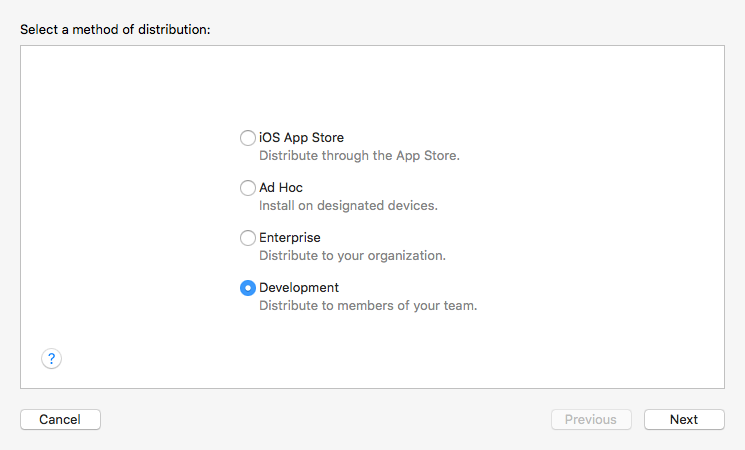Click 'Install on designated devices.' description
The image size is (745, 450).
(x=348, y=206)
